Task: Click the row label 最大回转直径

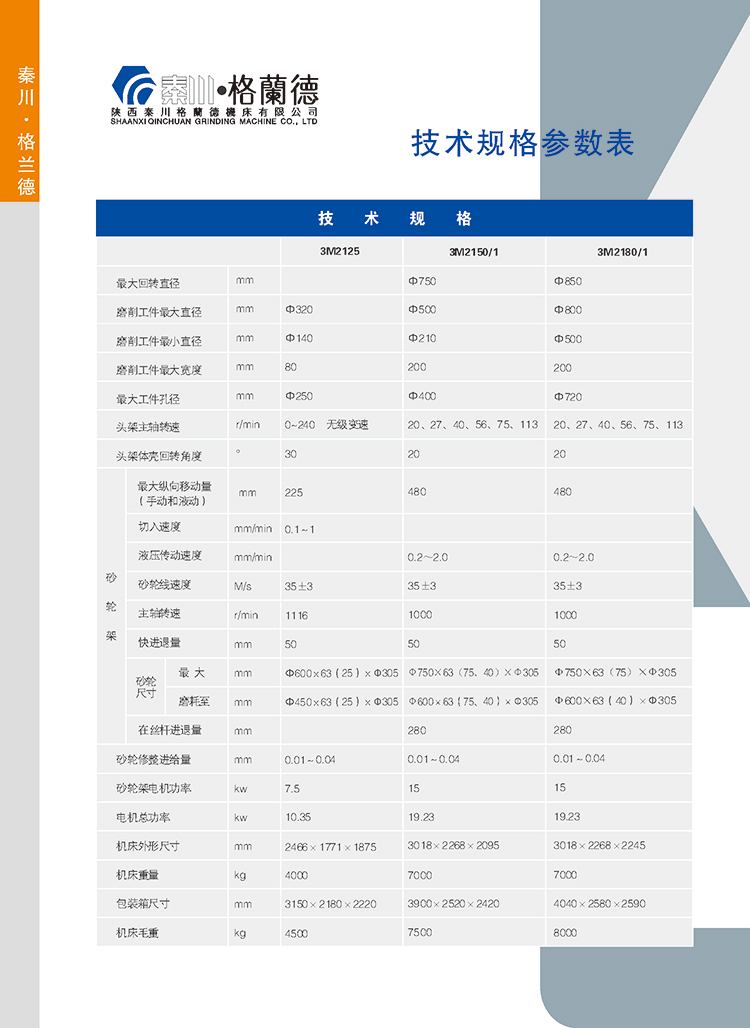Action: pyautogui.click(x=148, y=283)
